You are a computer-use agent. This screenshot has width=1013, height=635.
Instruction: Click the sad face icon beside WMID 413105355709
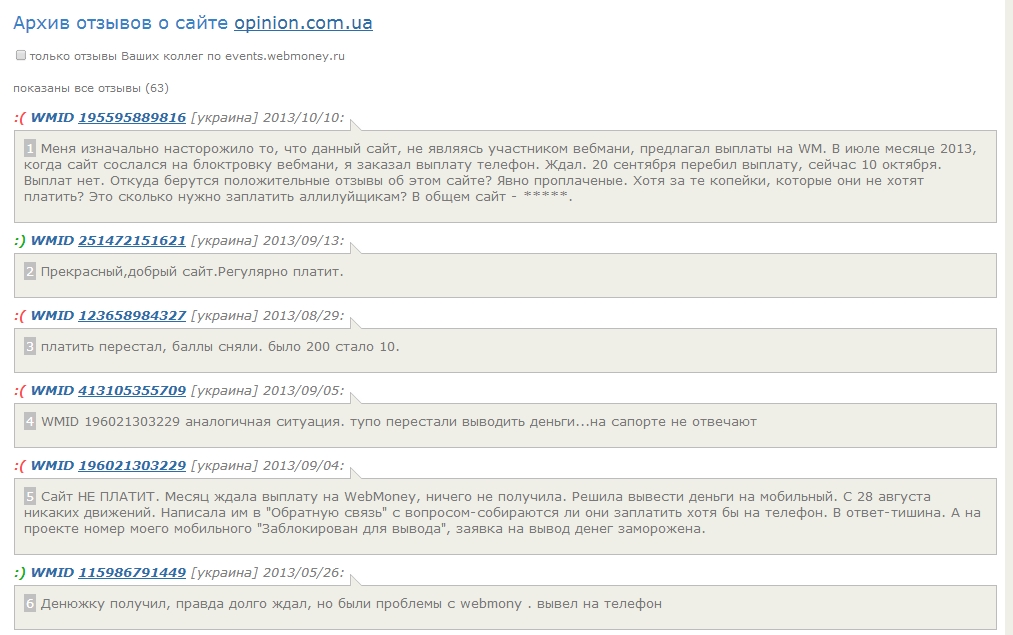point(20,391)
